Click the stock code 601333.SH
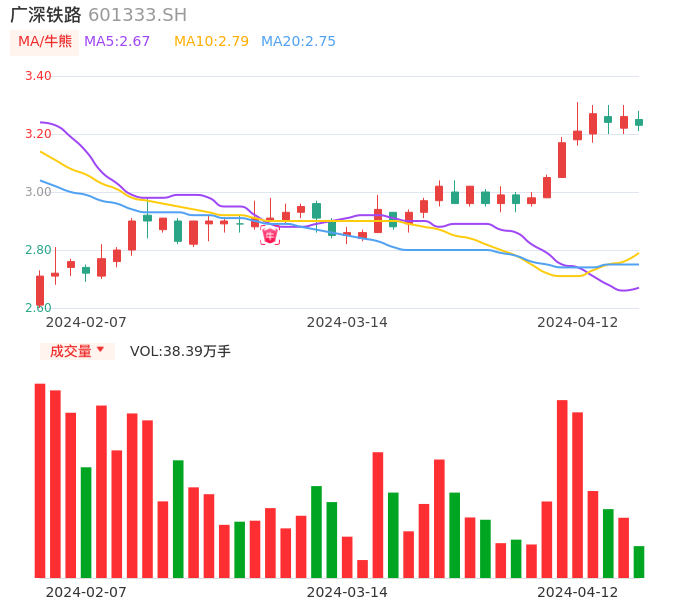 pos(138,15)
